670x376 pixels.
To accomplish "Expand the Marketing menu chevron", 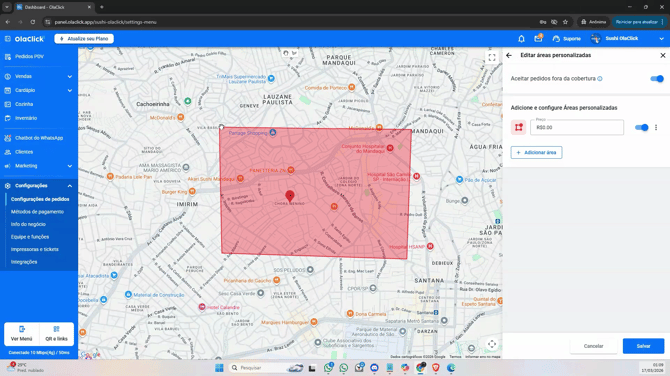I will pyautogui.click(x=70, y=166).
